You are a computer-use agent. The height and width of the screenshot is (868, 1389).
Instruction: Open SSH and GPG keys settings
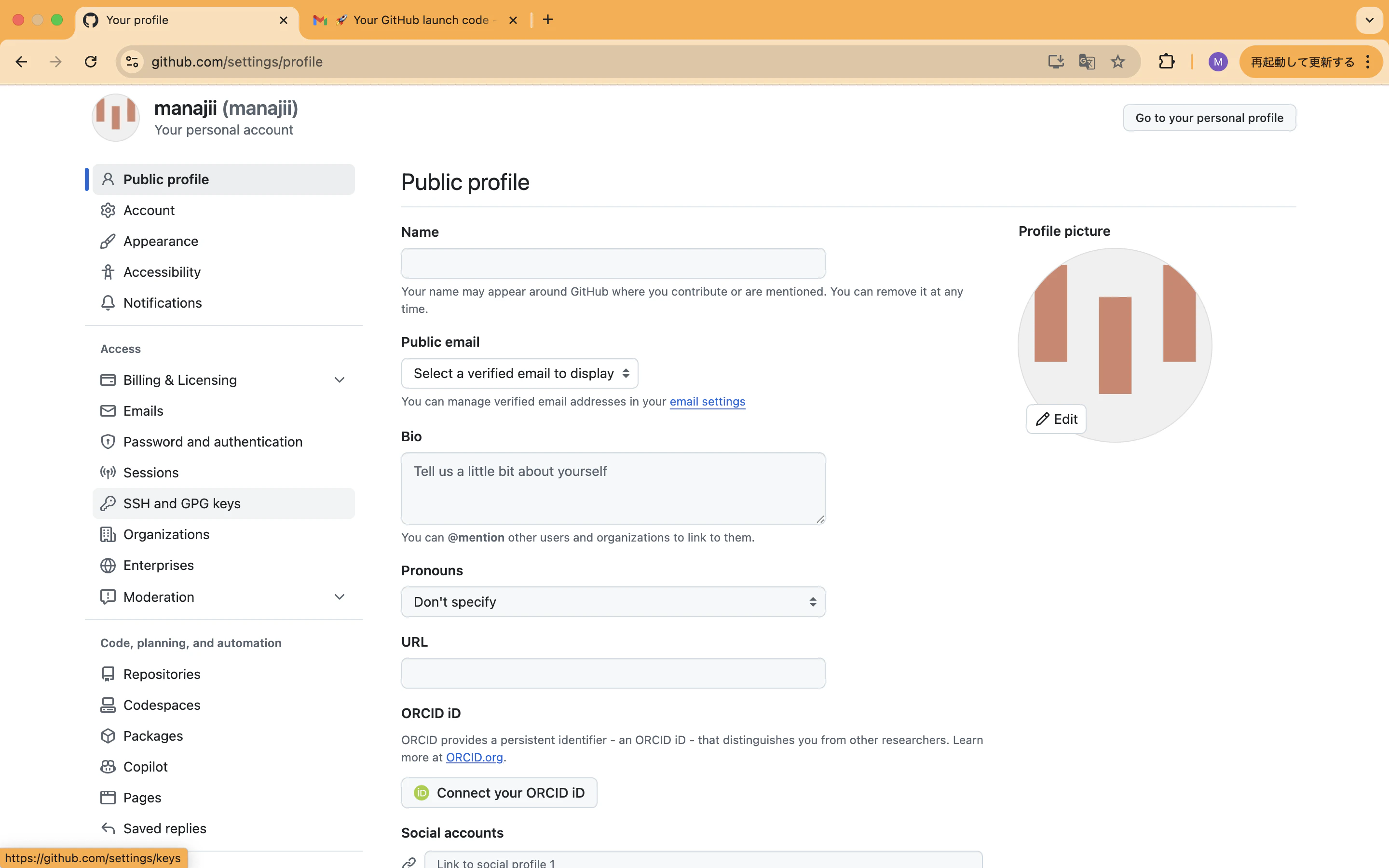click(x=224, y=503)
